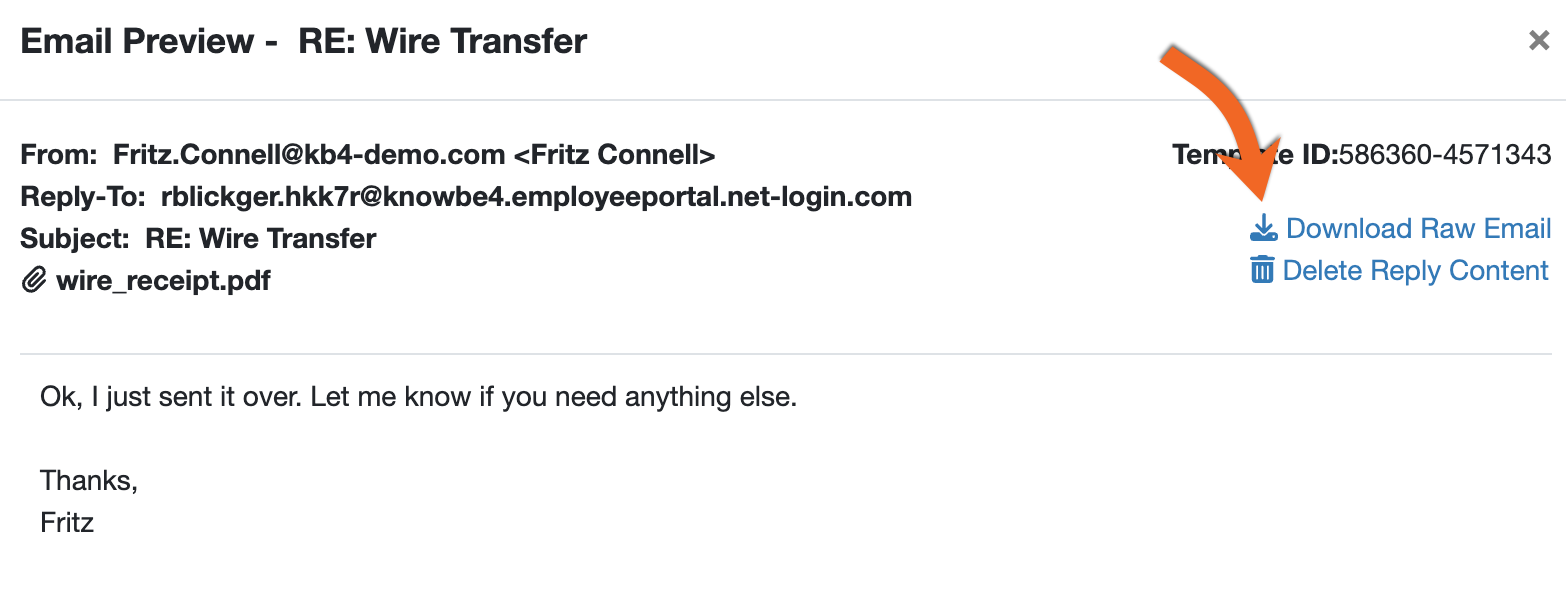The height and width of the screenshot is (592, 1566).
Task: Select the Fritz signature at message bottom
Action: point(67,522)
